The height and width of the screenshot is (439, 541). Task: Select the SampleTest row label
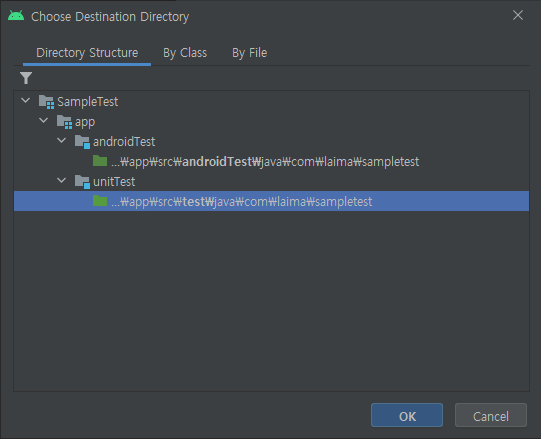coord(88,102)
